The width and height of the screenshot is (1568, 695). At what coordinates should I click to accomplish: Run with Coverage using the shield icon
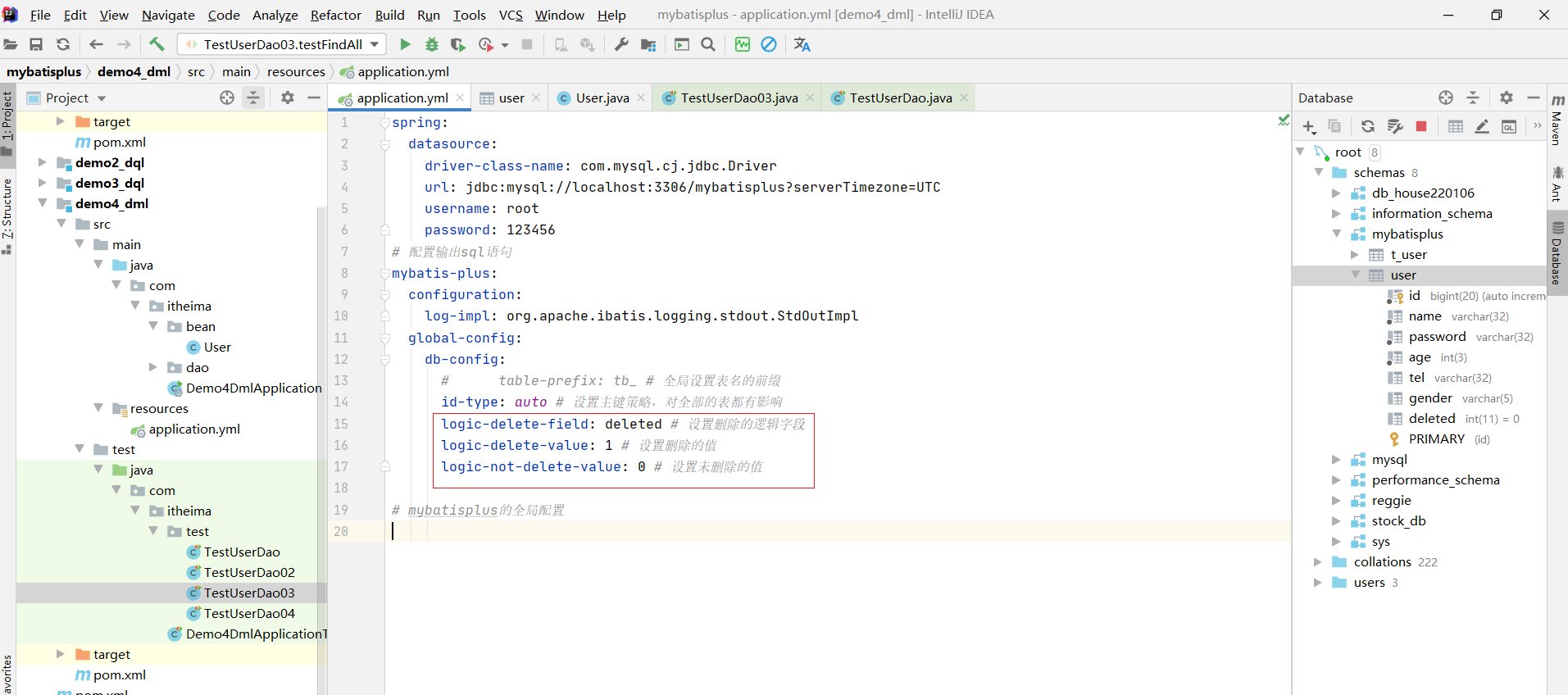[458, 44]
